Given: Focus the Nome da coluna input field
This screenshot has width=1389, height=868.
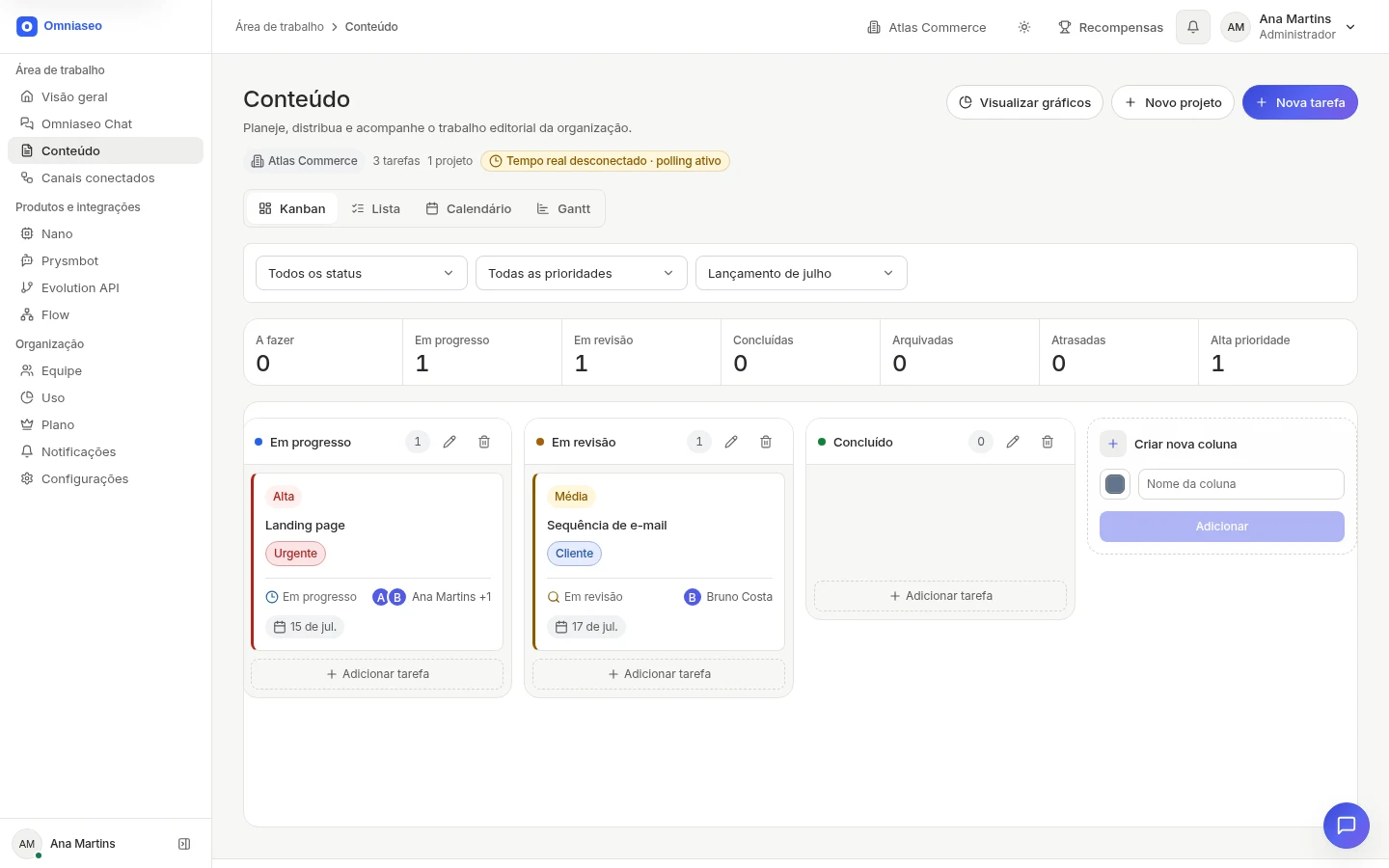Looking at the screenshot, I should coord(1241,484).
